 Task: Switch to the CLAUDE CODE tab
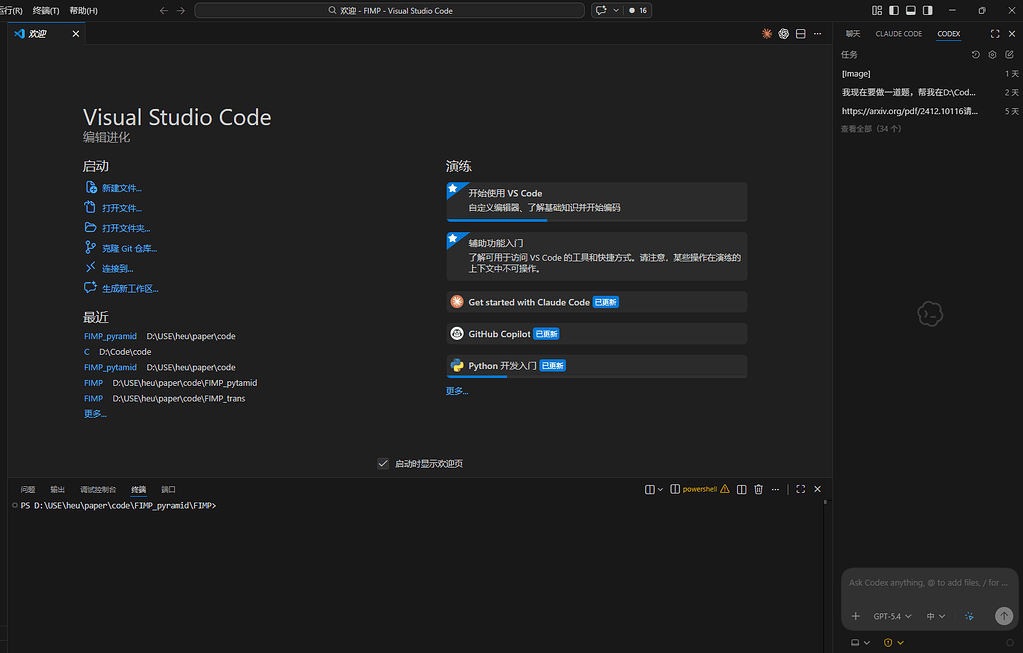[898, 34]
